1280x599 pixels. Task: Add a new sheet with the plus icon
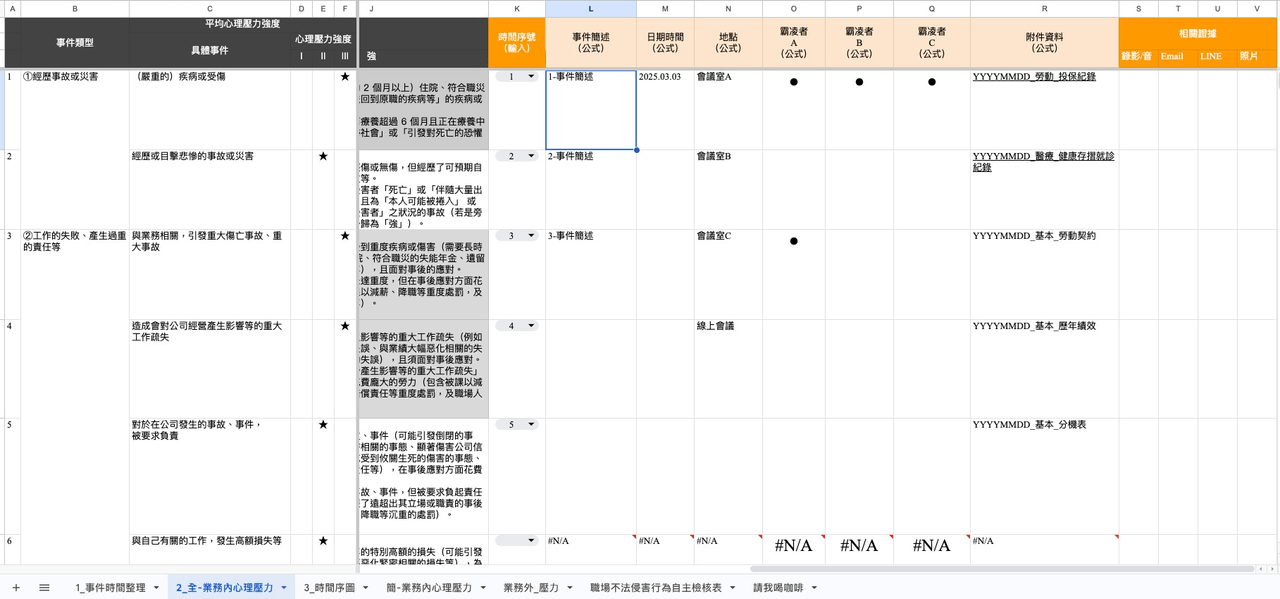(16, 588)
